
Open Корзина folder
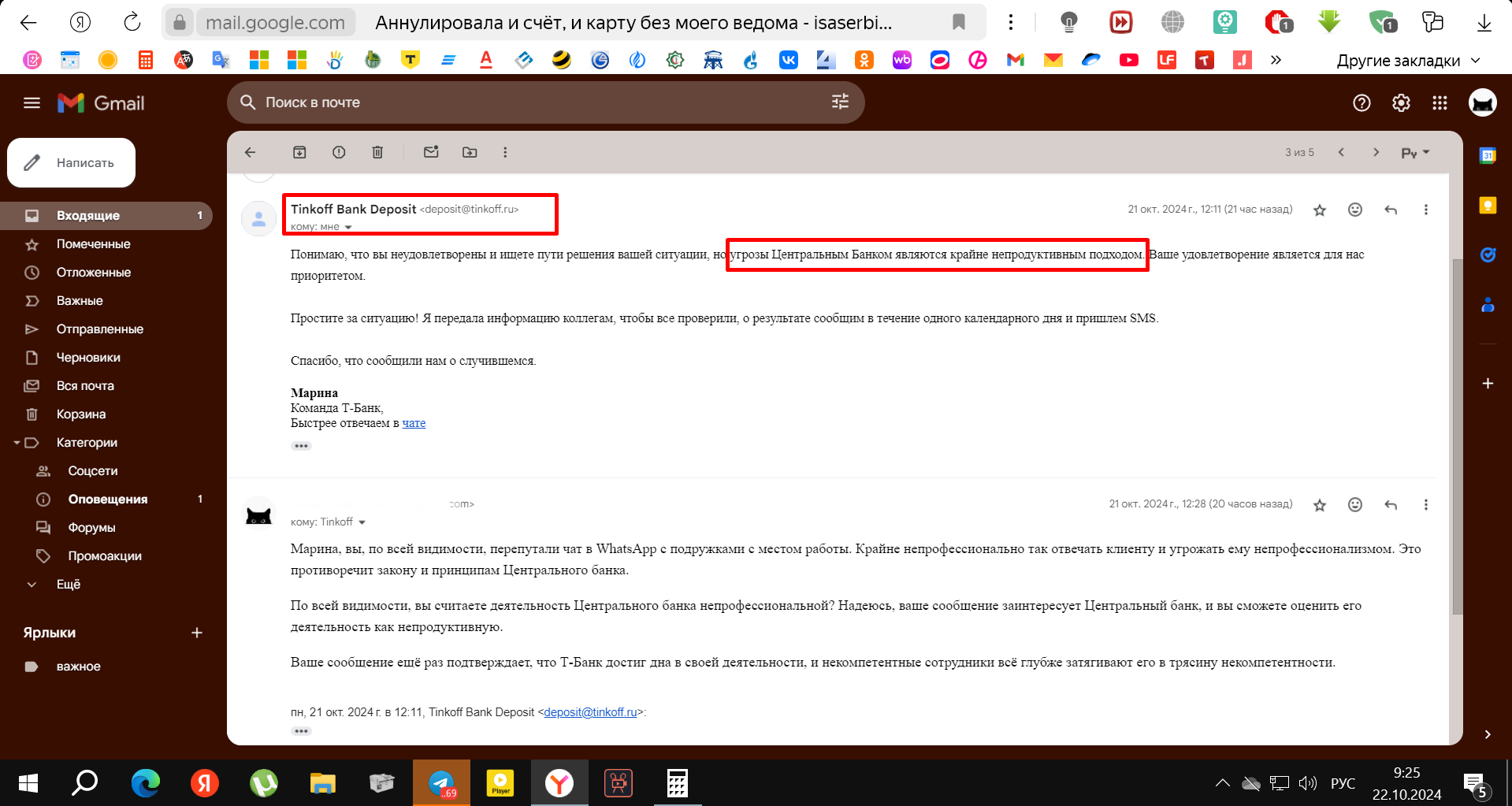click(x=106, y=414)
